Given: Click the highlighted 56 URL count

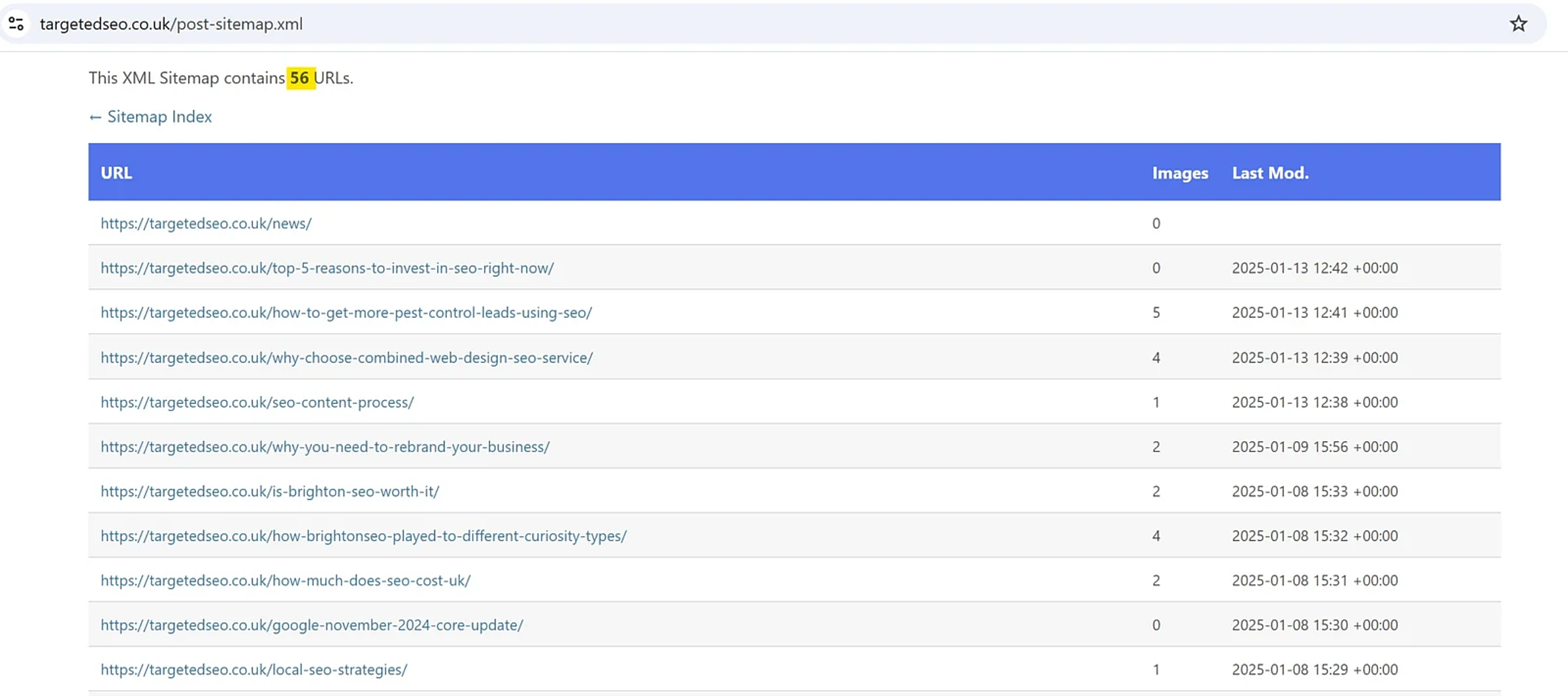Looking at the screenshot, I should click(x=300, y=78).
